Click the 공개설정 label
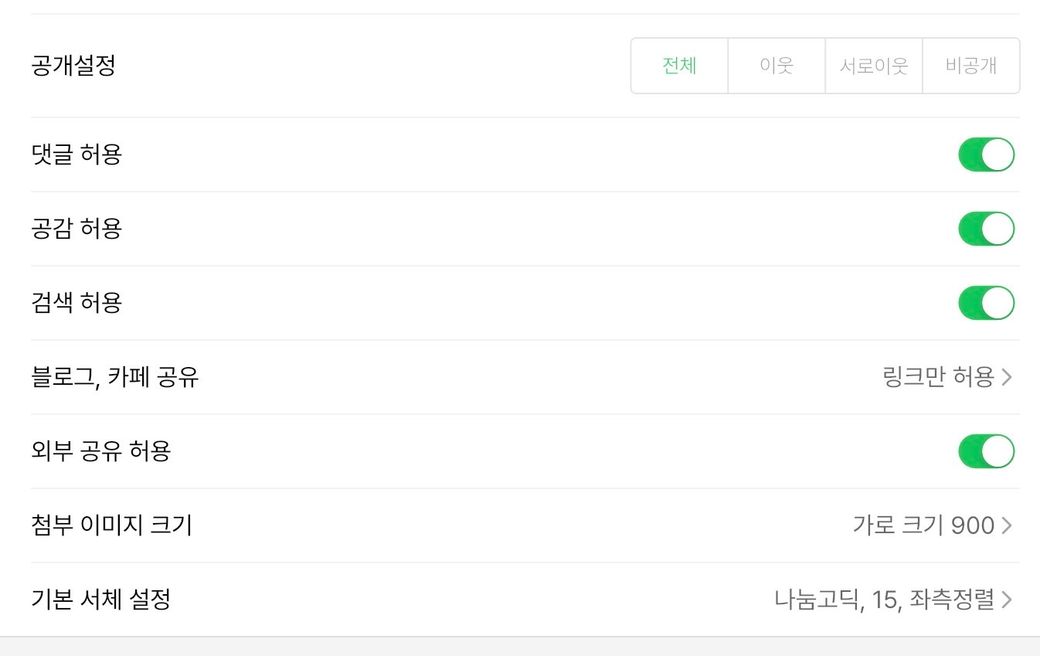 pos(74,66)
